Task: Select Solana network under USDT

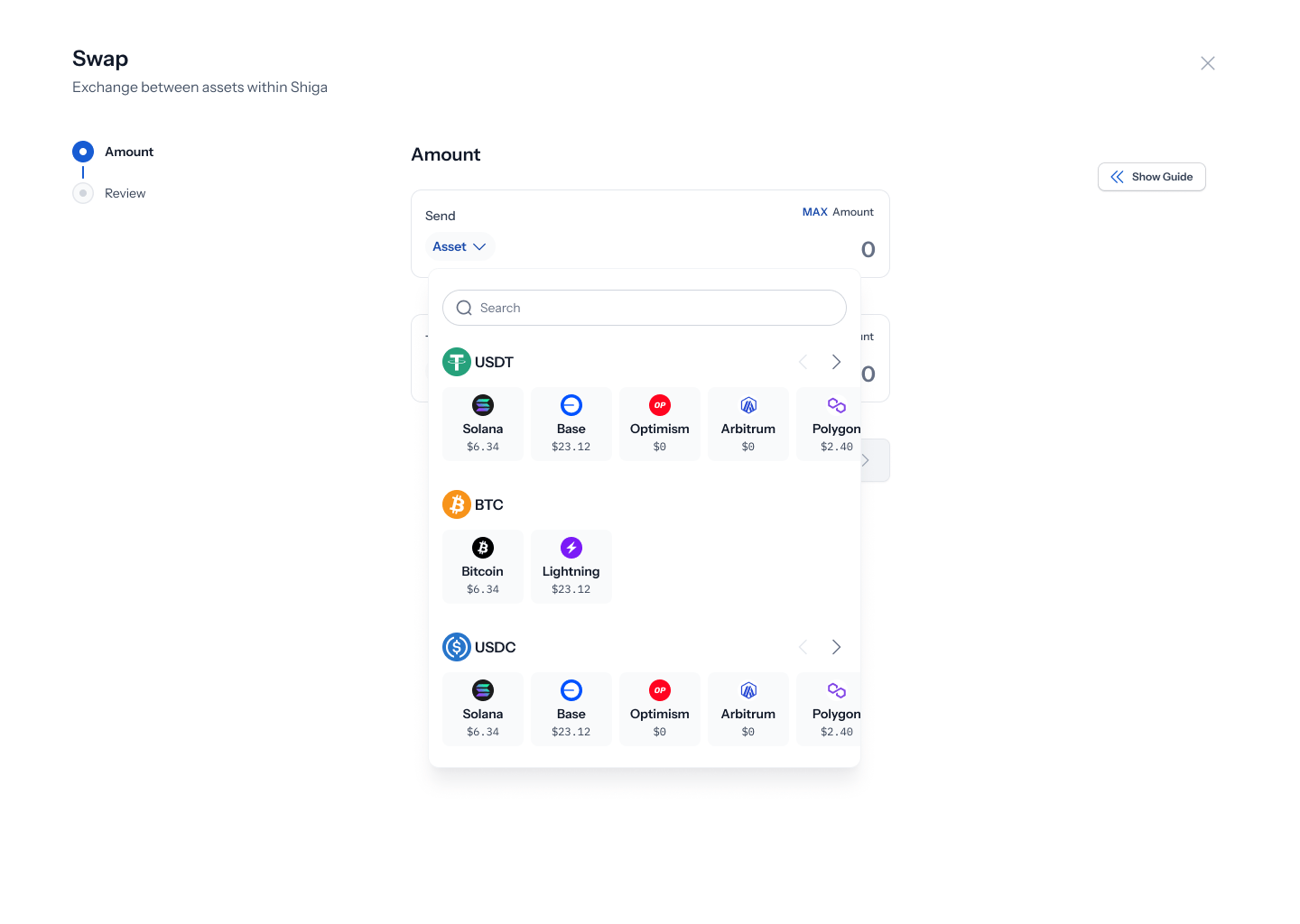Action: coord(483,424)
